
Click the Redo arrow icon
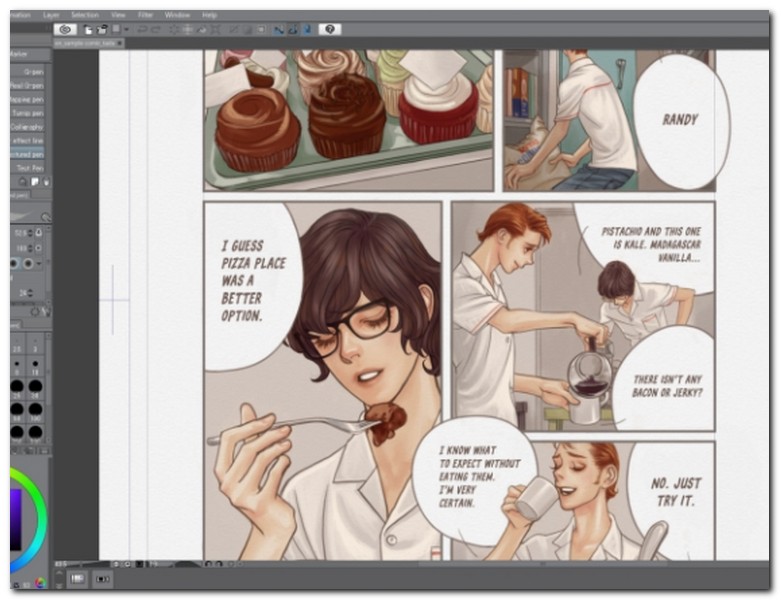pyautogui.click(x=157, y=30)
